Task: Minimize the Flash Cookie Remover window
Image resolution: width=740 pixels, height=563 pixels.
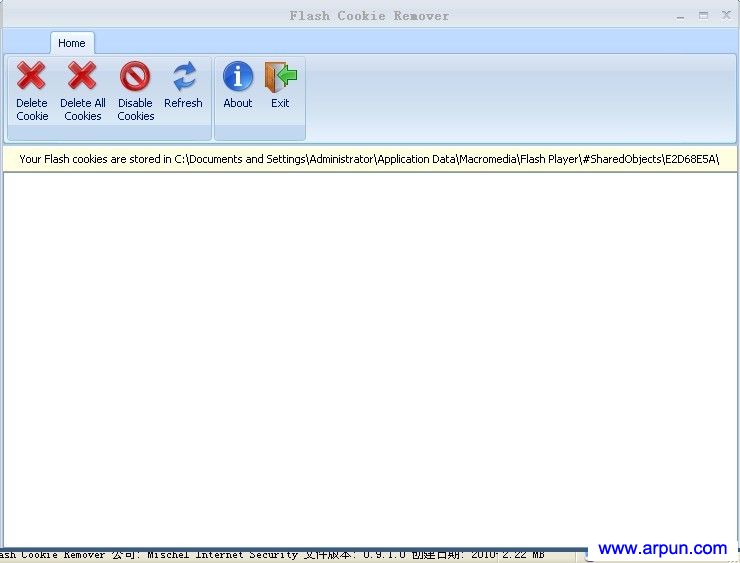Action: [680, 16]
